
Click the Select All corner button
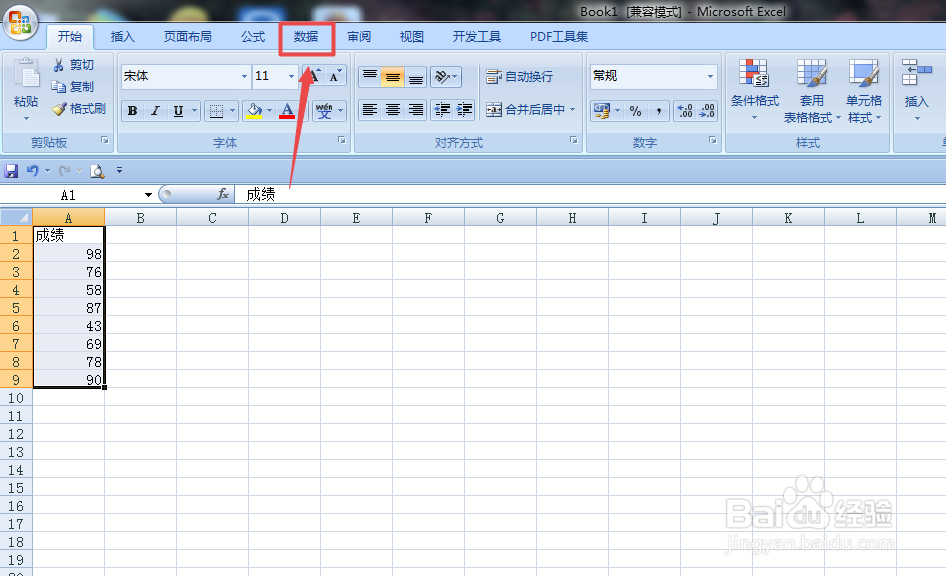16,217
